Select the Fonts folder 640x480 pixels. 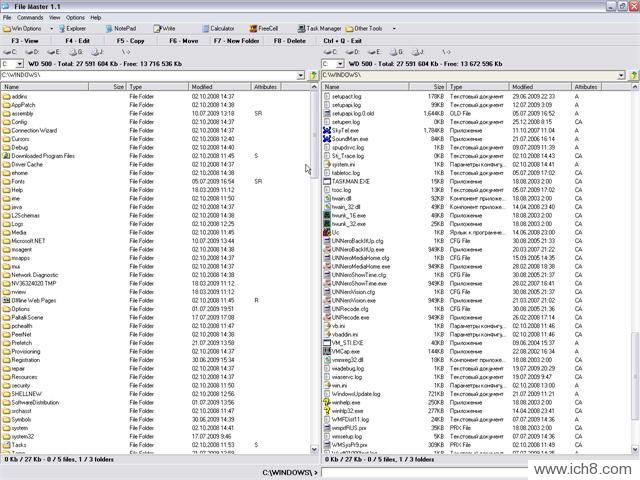click(x=18, y=182)
